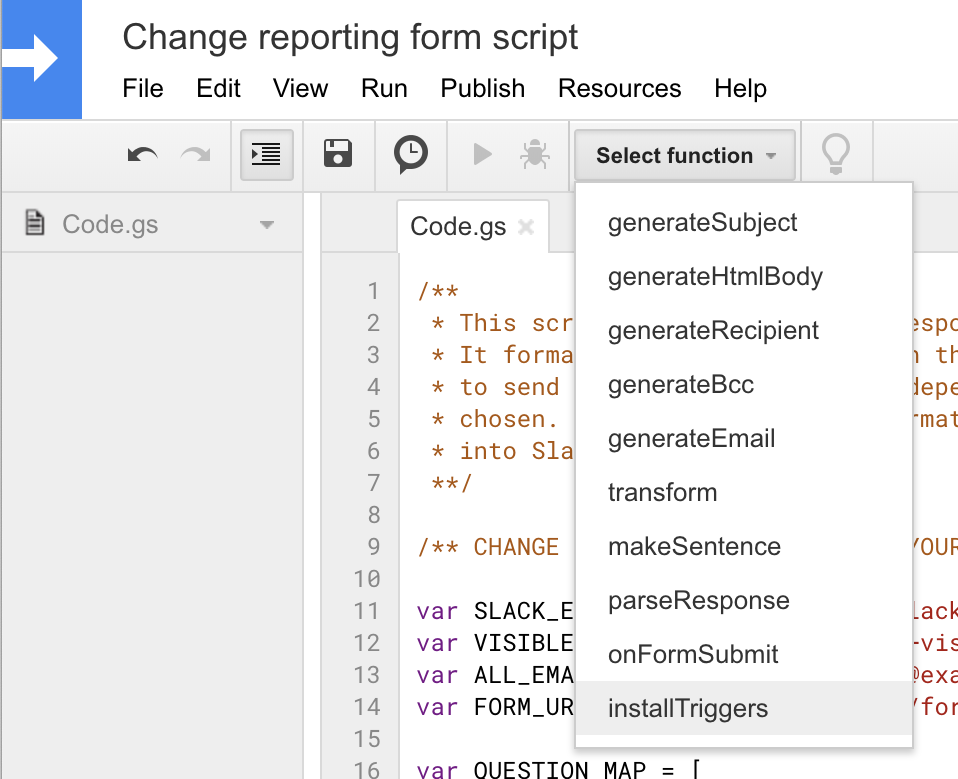958x779 pixels.
Task: Pick generateHtmlBody from the dropdown list
Action: [715, 276]
